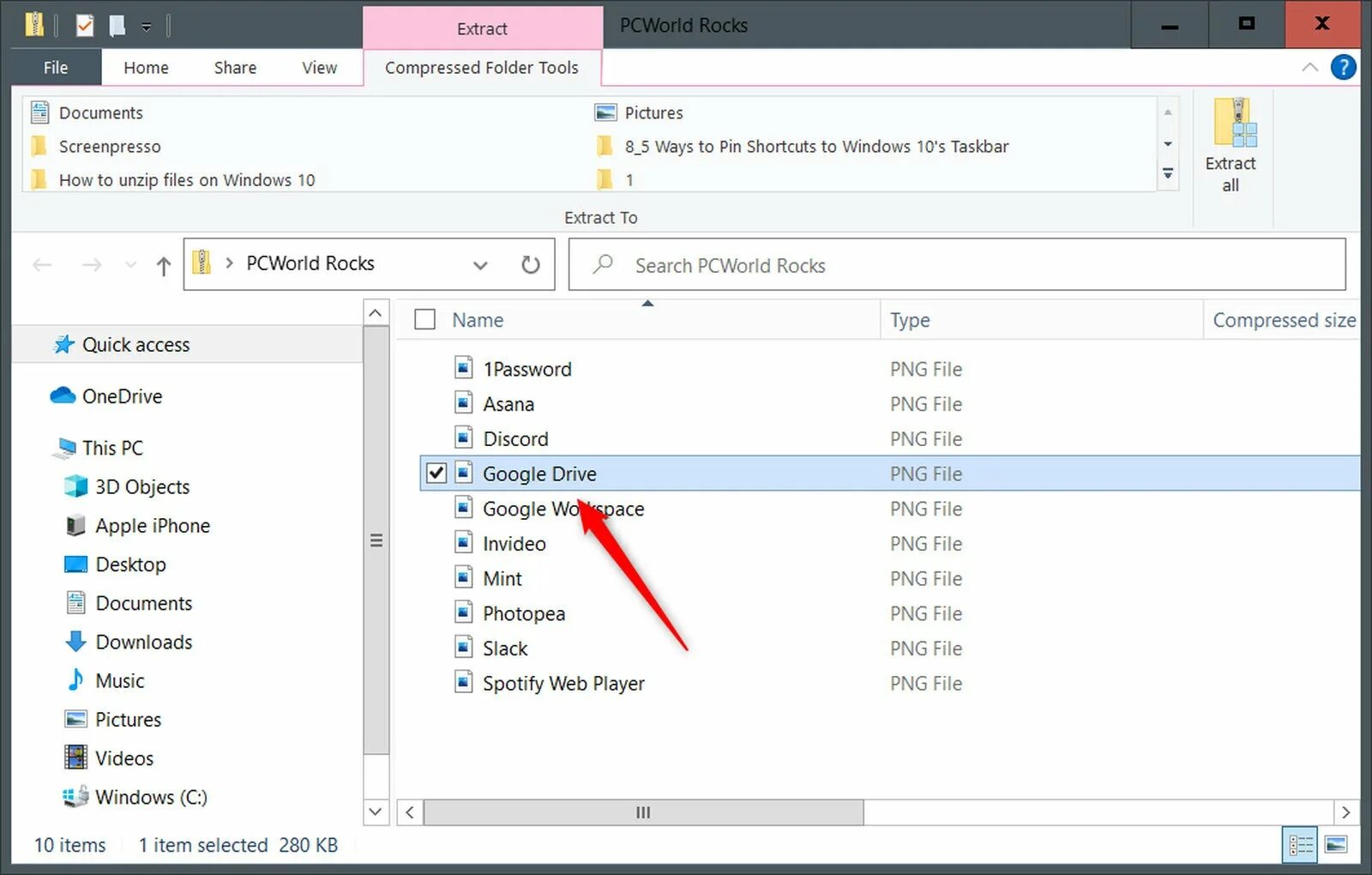Switch to Large icons view in status bar

tap(1336, 845)
